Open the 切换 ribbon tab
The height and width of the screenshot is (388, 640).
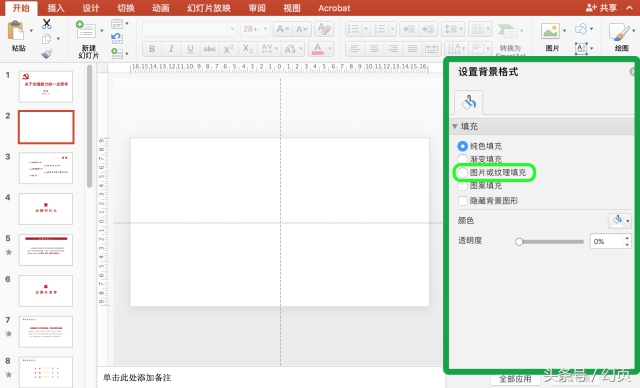126,8
